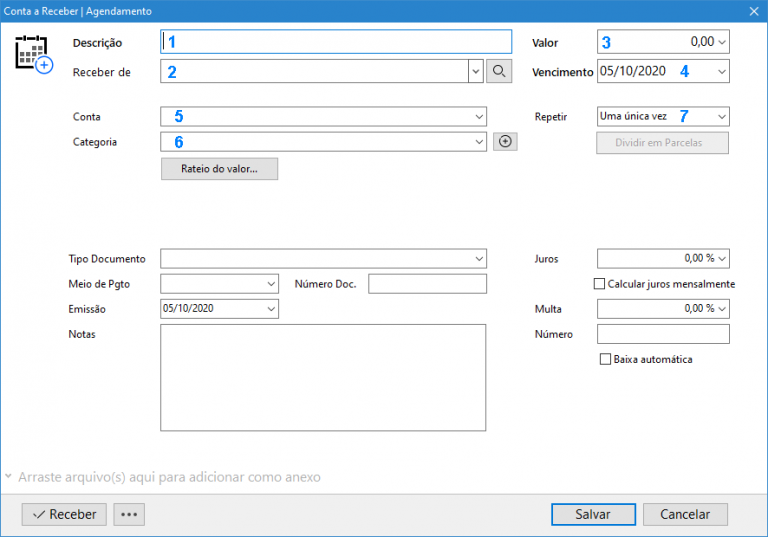Click the Número Doc. input field

point(427,284)
